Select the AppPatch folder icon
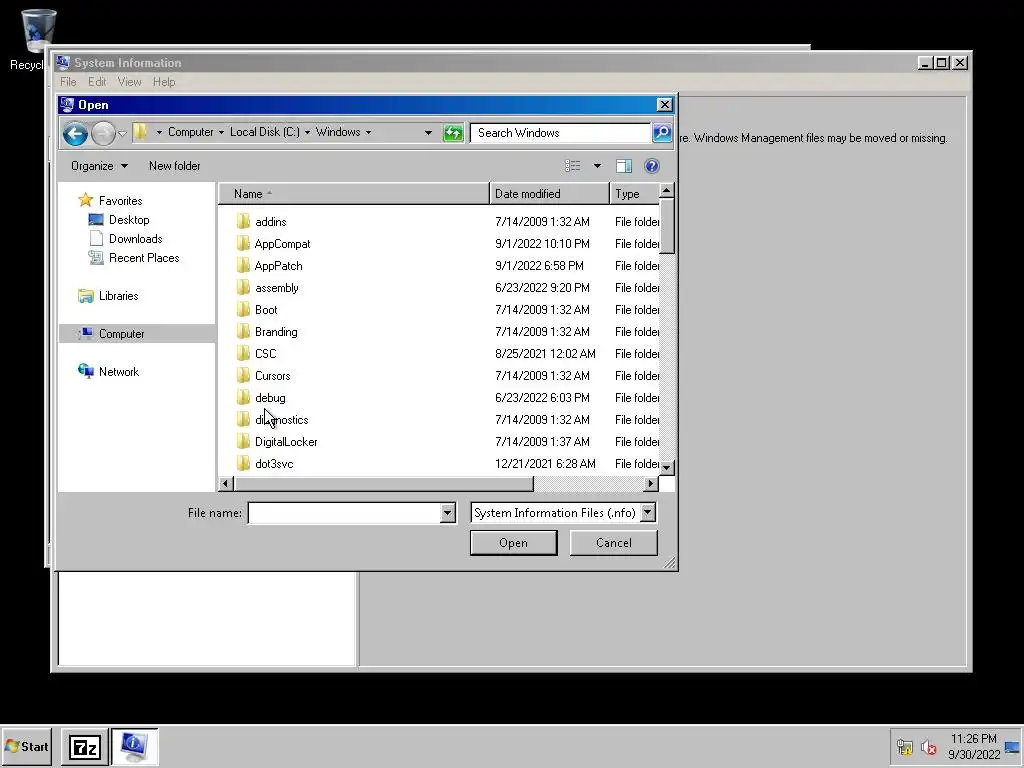The width and height of the screenshot is (1024, 768). pyautogui.click(x=243, y=266)
